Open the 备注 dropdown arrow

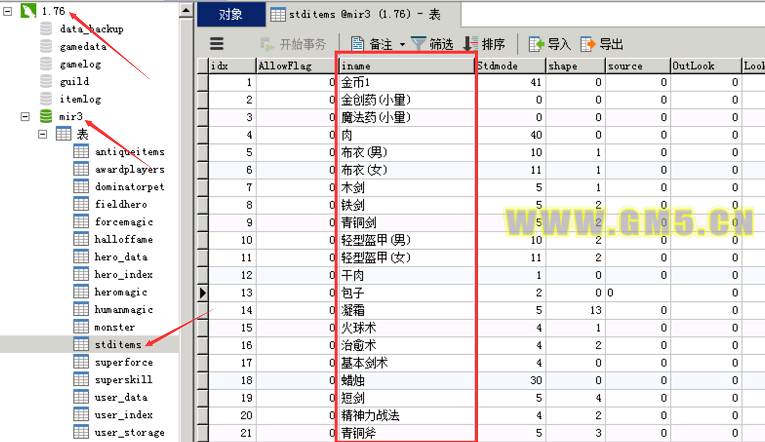click(402, 44)
